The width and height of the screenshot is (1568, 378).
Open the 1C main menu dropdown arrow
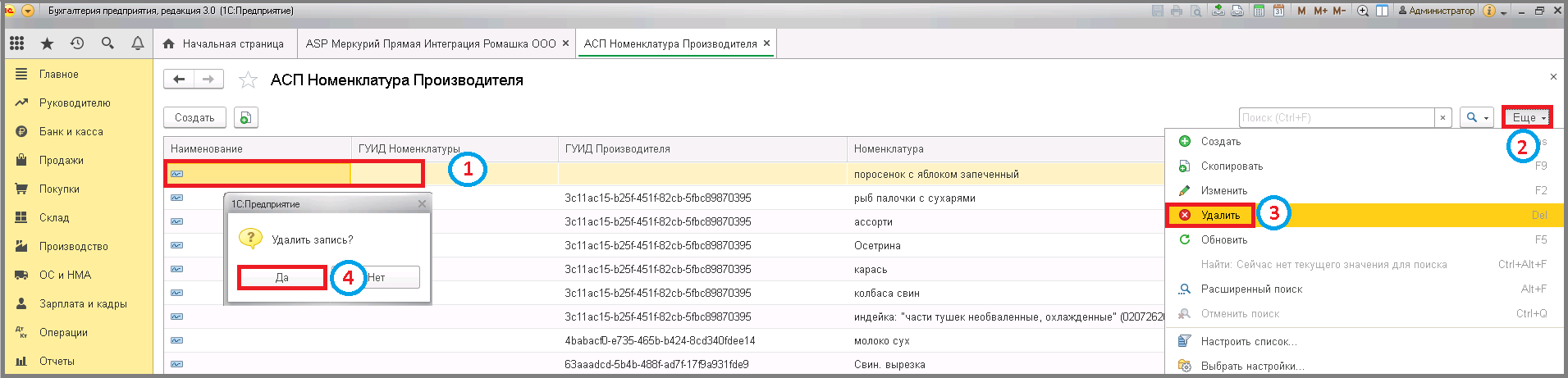click(28, 11)
